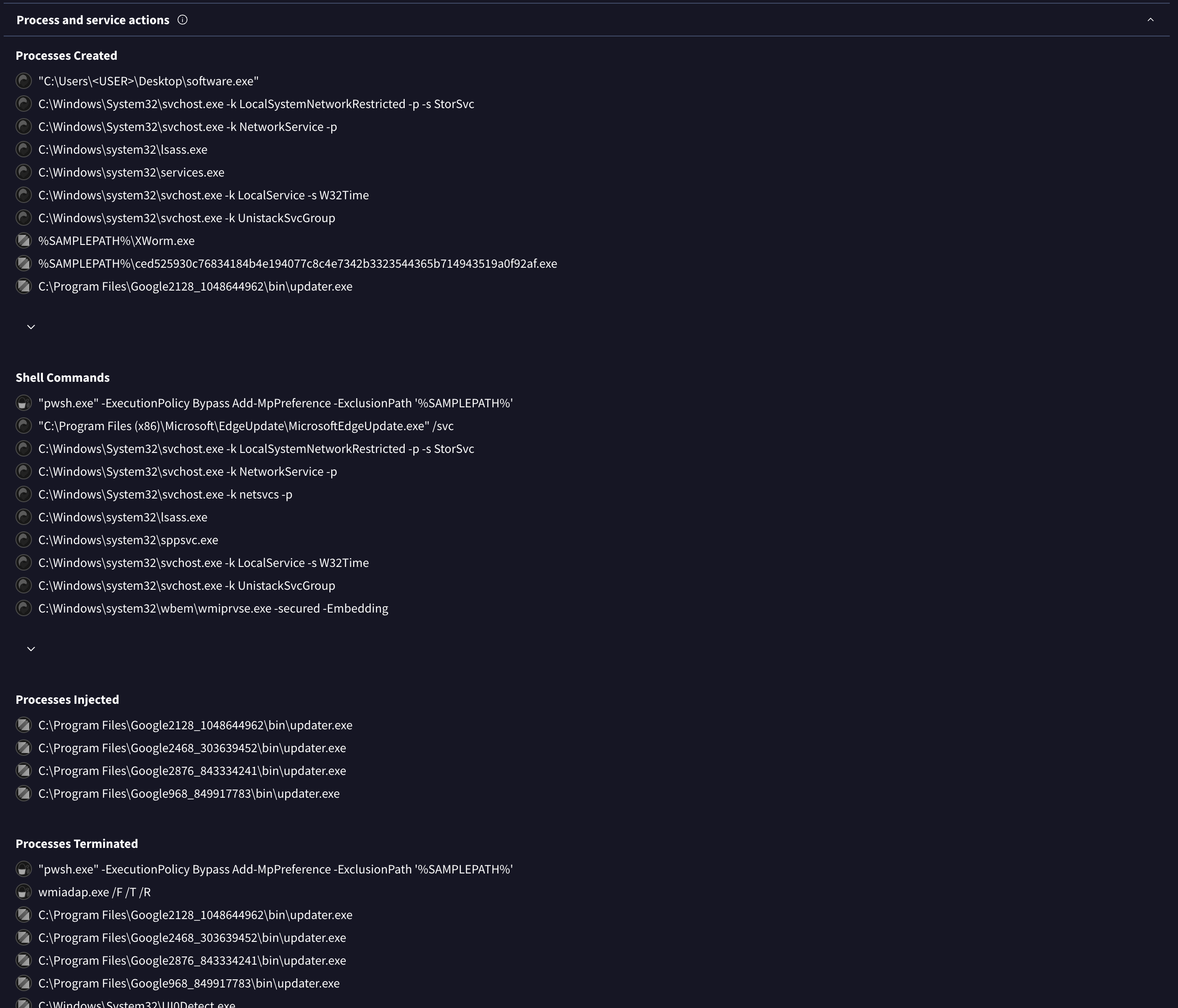The image size is (1178, 1008).
Task: Click icon beside injected Google968 updater.exe
Action: pyautogui.click(x=23, y=793)
